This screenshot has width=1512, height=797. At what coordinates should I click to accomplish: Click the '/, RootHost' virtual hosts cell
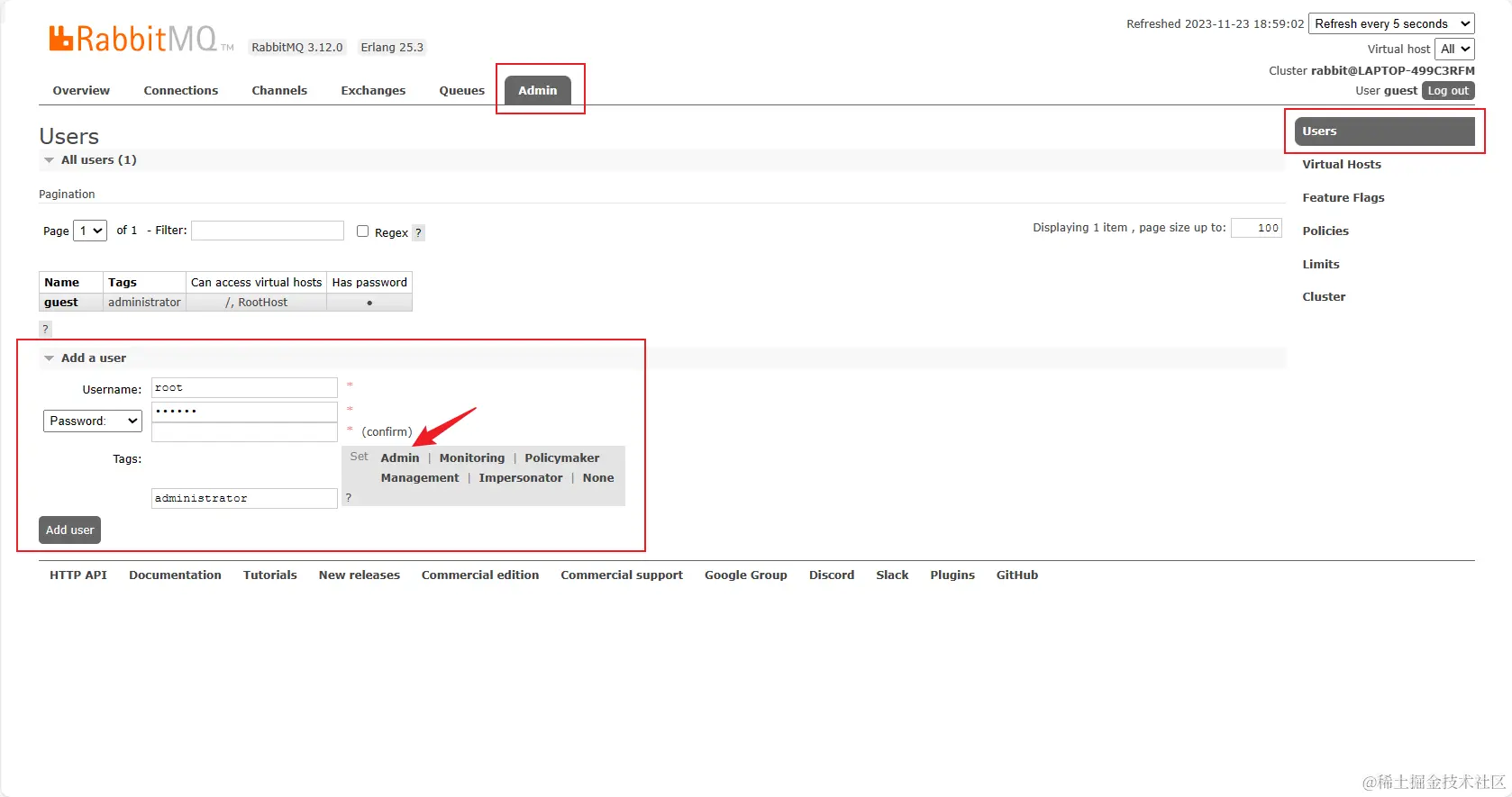256,302
